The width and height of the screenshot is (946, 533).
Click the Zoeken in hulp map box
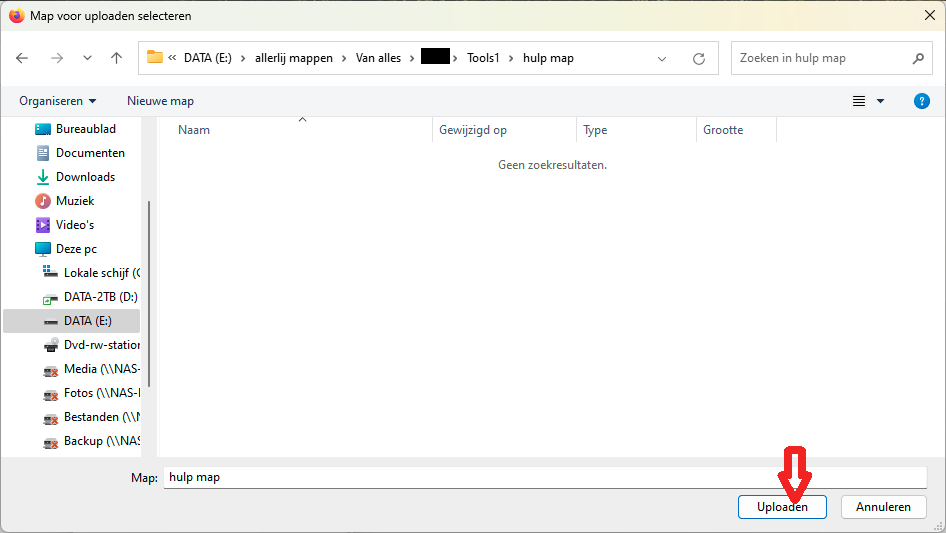[x=820, y=58]
